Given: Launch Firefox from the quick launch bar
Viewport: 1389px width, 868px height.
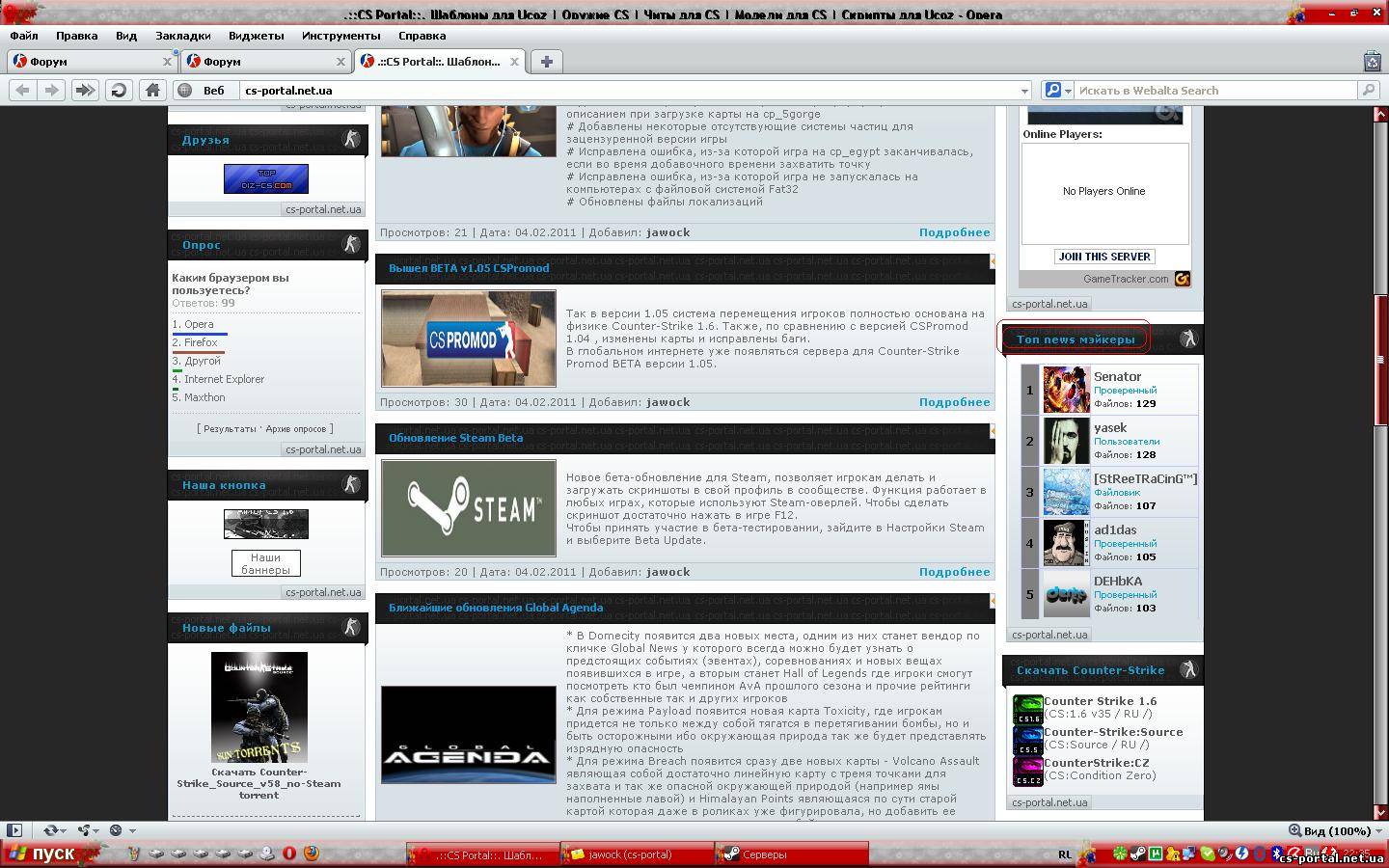Looking at the screenshot, I should (311, 854).
